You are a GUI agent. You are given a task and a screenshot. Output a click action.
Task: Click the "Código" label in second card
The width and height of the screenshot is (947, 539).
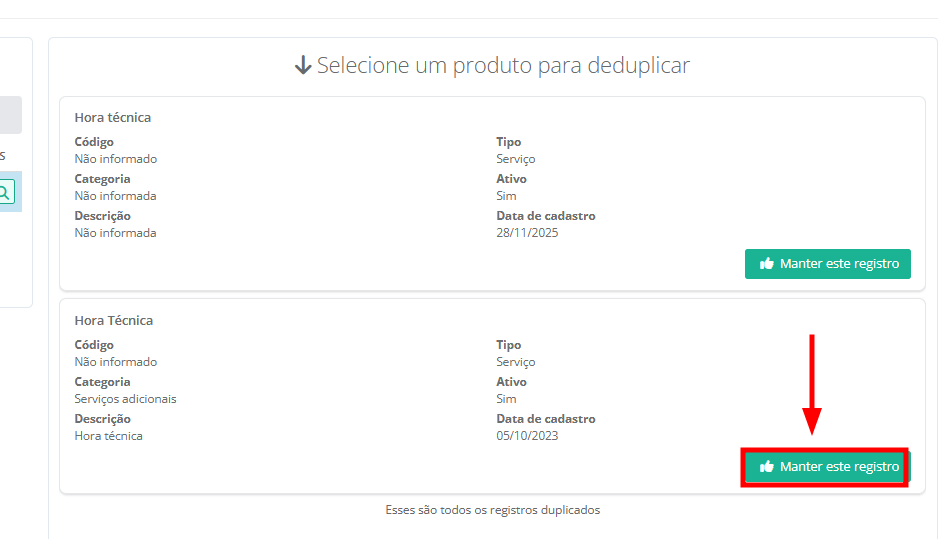[x=94, y=345]
